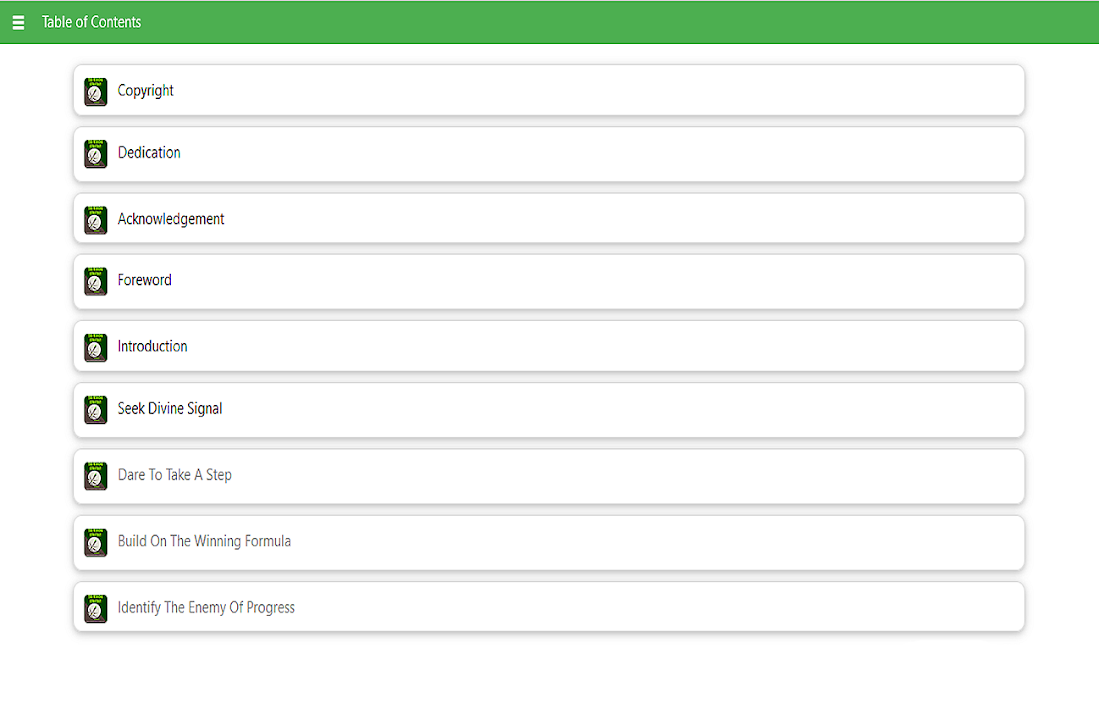Click the book icon beside Copyright
The width and height of the screenshot is (1099, 720).
(x=96, y=92)
